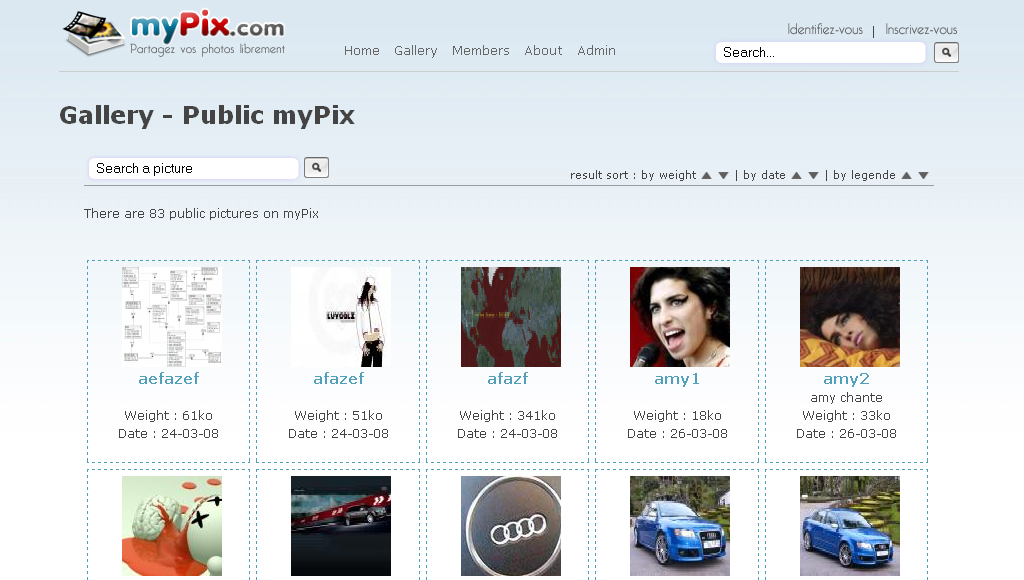Screen dimensions: 1024x580
Task: Sort by date ascending arrow
Action: click(797, 175)
